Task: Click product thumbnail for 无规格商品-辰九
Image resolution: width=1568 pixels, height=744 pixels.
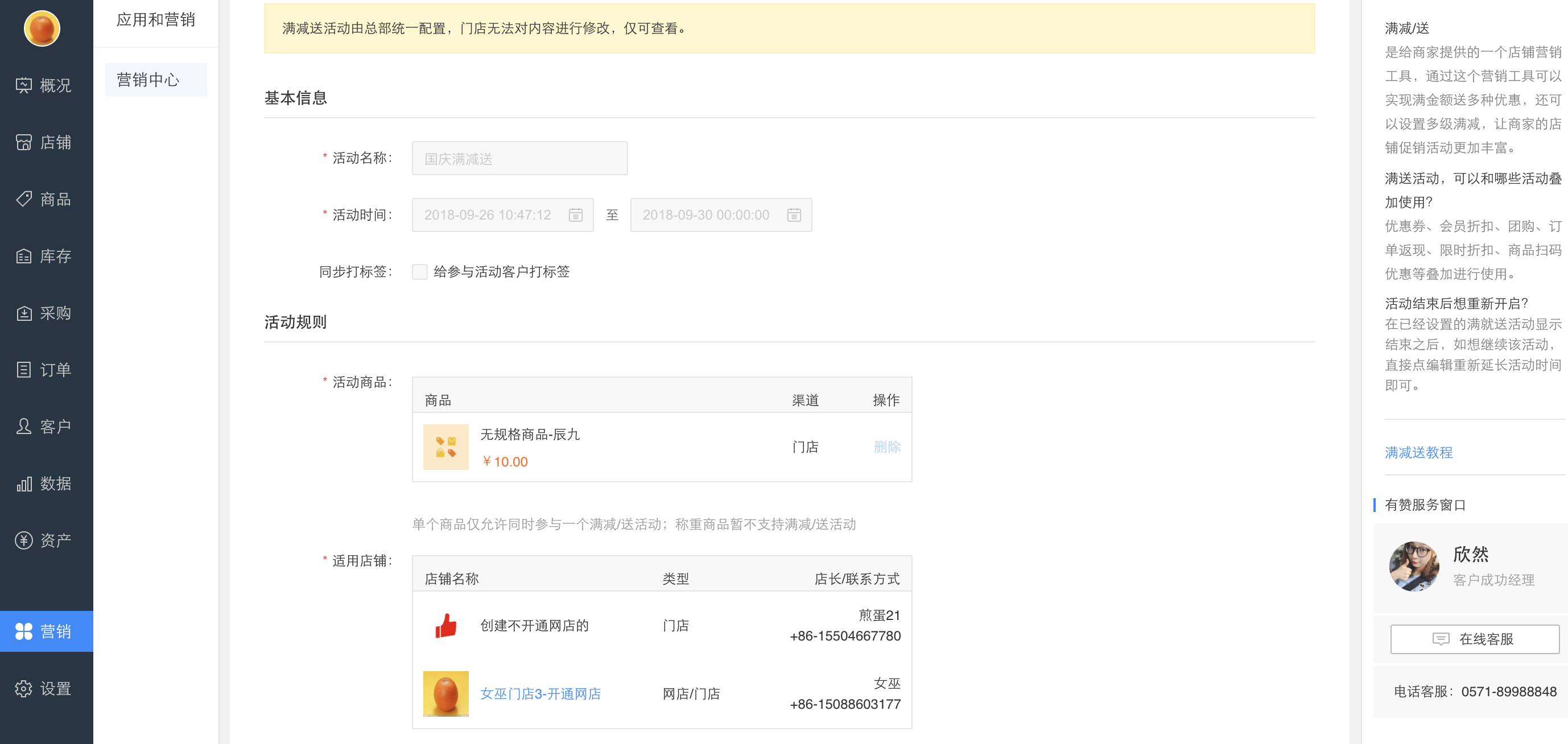Action: [x=445, y=447]
